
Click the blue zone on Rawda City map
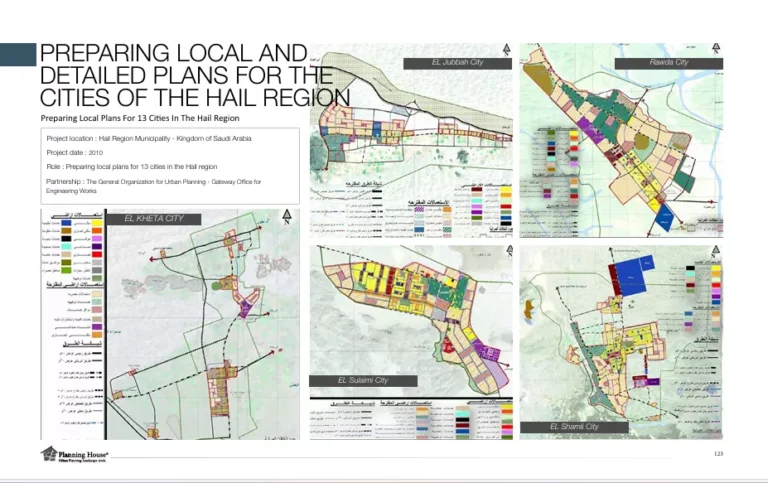click(x=664, y=217)
